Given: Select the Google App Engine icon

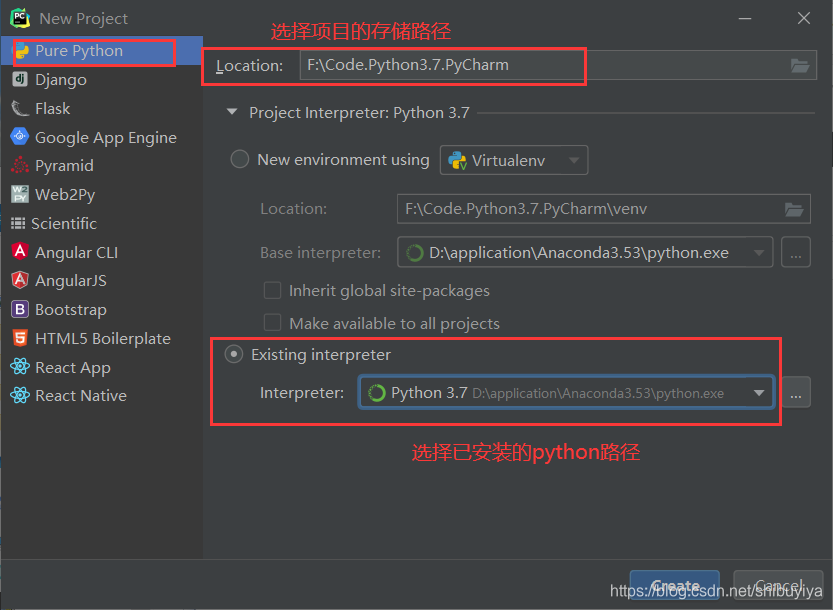Looking at the screenshot, I should tap(20, 137).
